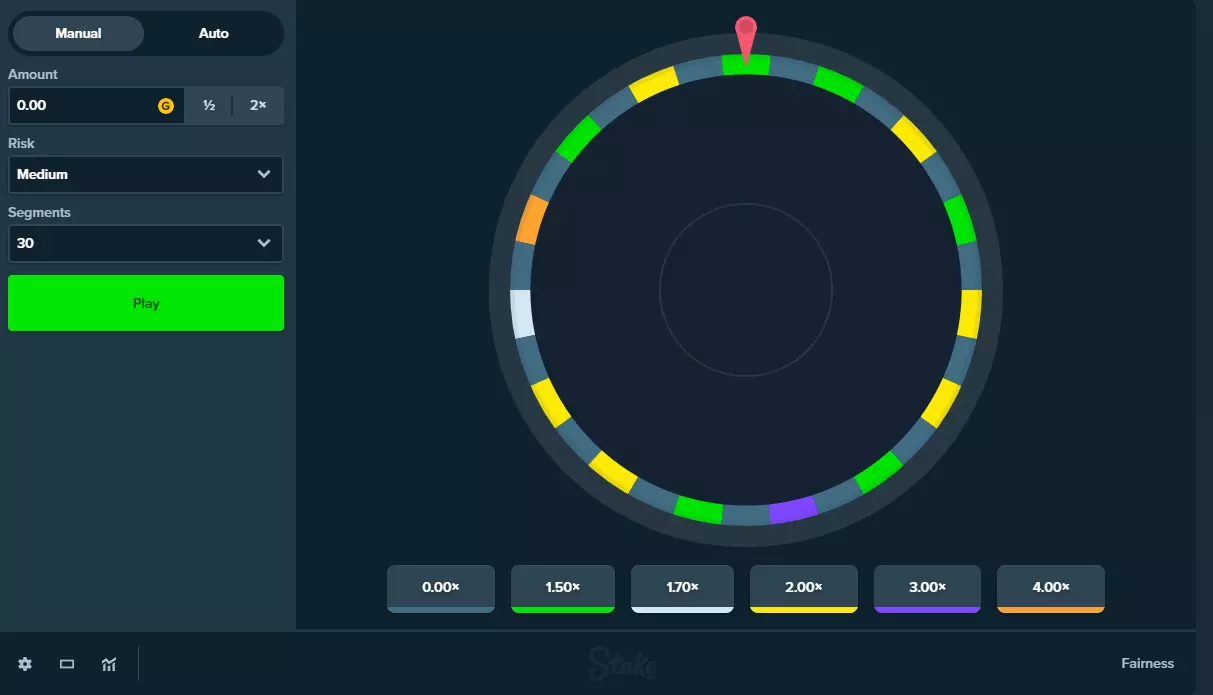Halve the bet with ½ button
Screen dimensions: 1213x695
pyautogui.click(x=209, y=105)
